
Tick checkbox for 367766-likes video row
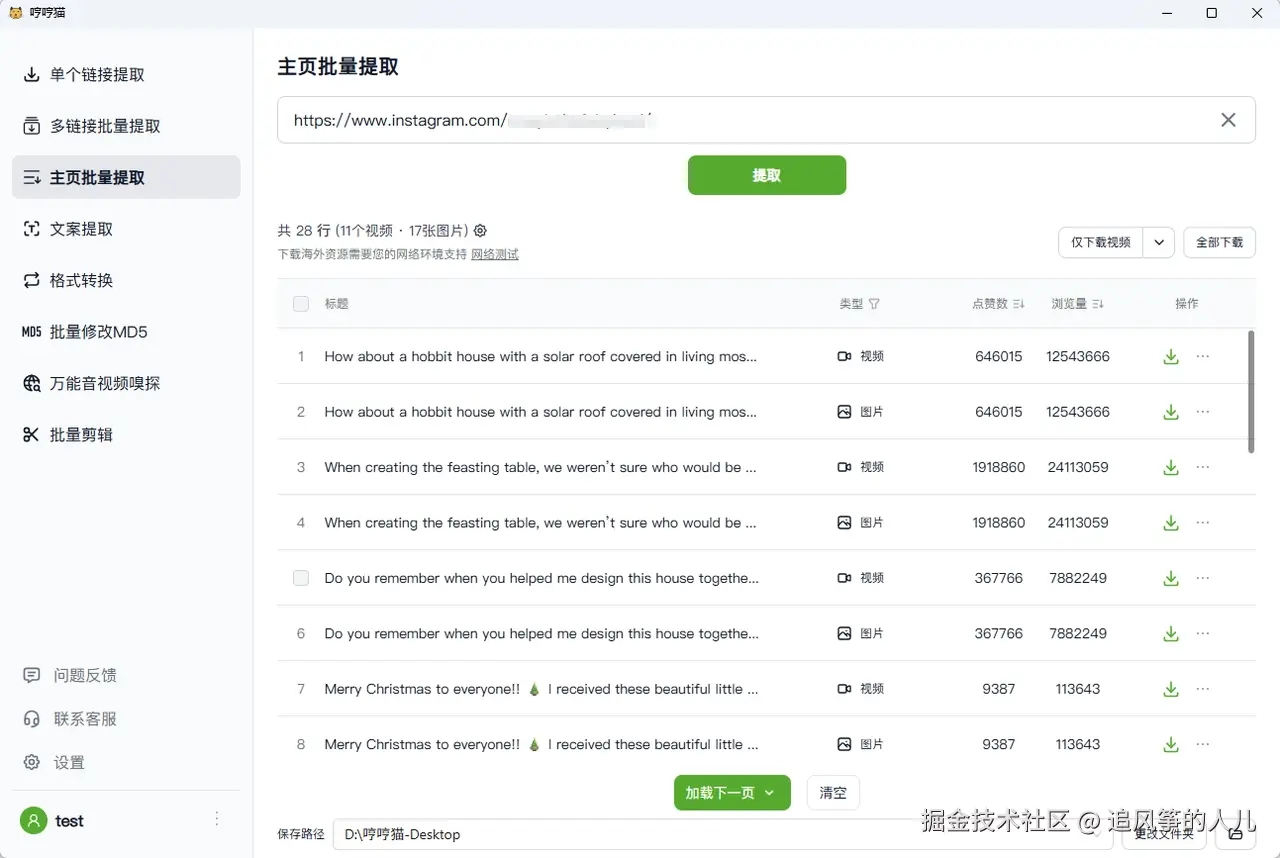301,578
